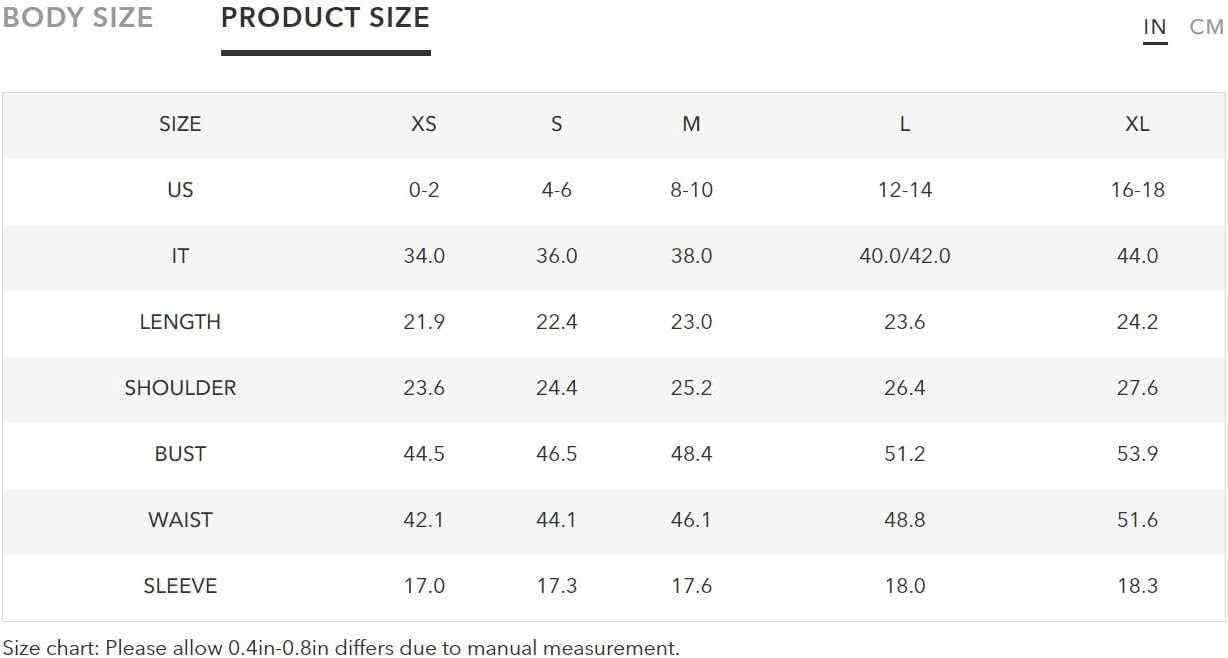Image resolution: width=1228 pixels, height=658 pixels.
Task: Click US size 16-18 cell
Action: pos(1137,190)
